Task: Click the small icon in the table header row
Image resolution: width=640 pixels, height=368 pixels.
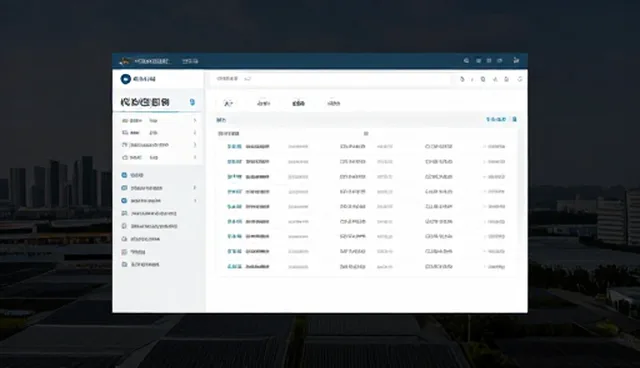Action: click(x=366, y=133)
